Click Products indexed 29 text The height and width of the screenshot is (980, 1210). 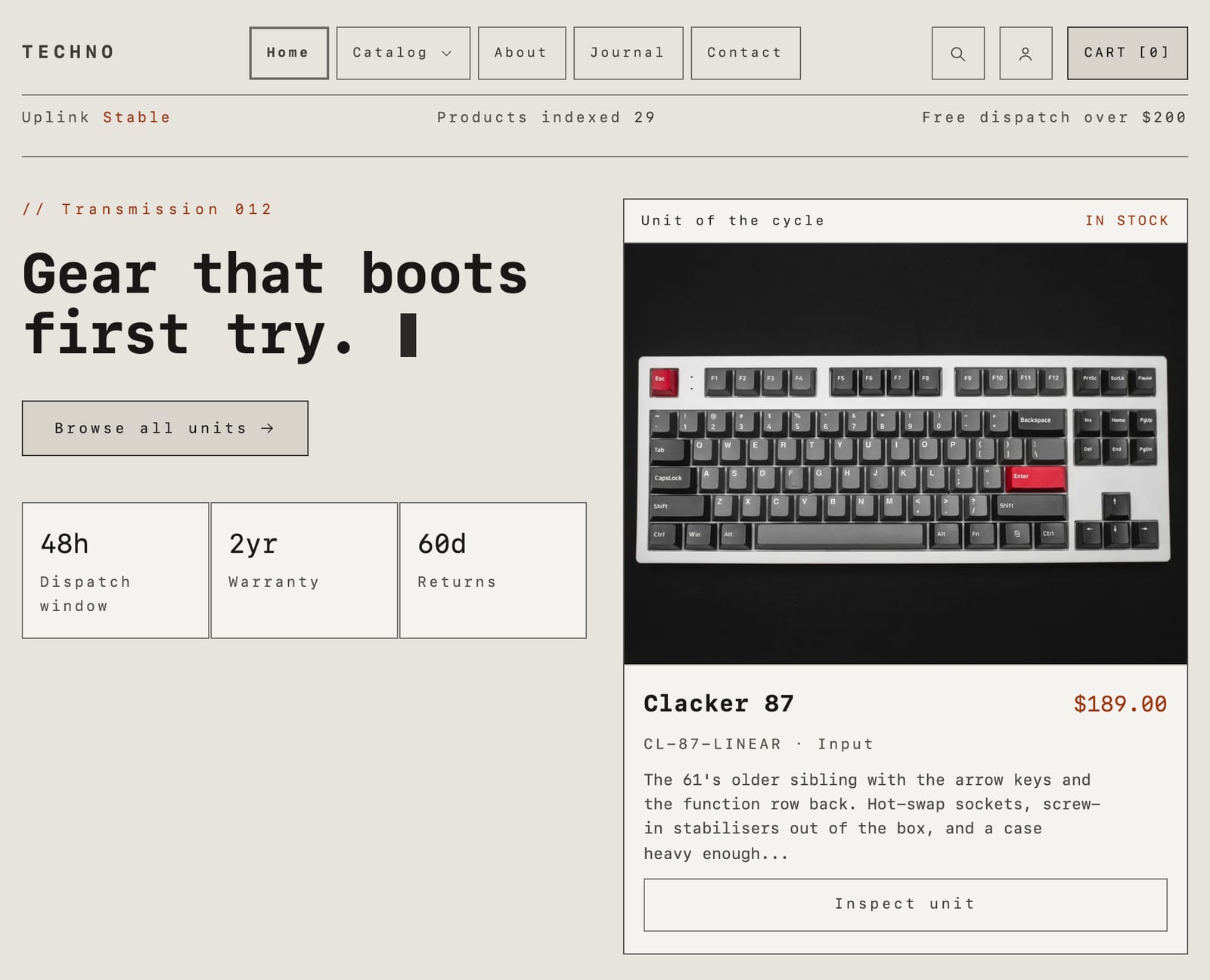pyautogui.click(x=546, y=117)
